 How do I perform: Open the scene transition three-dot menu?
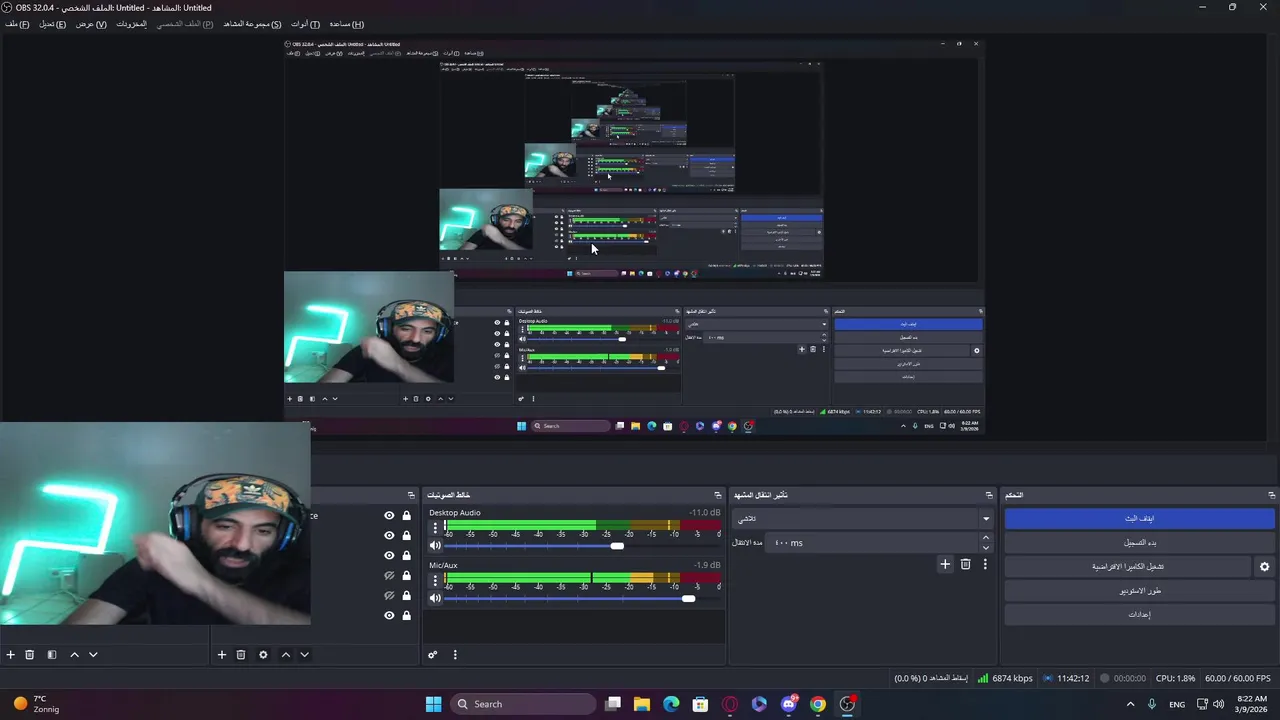tap(985, 564)
